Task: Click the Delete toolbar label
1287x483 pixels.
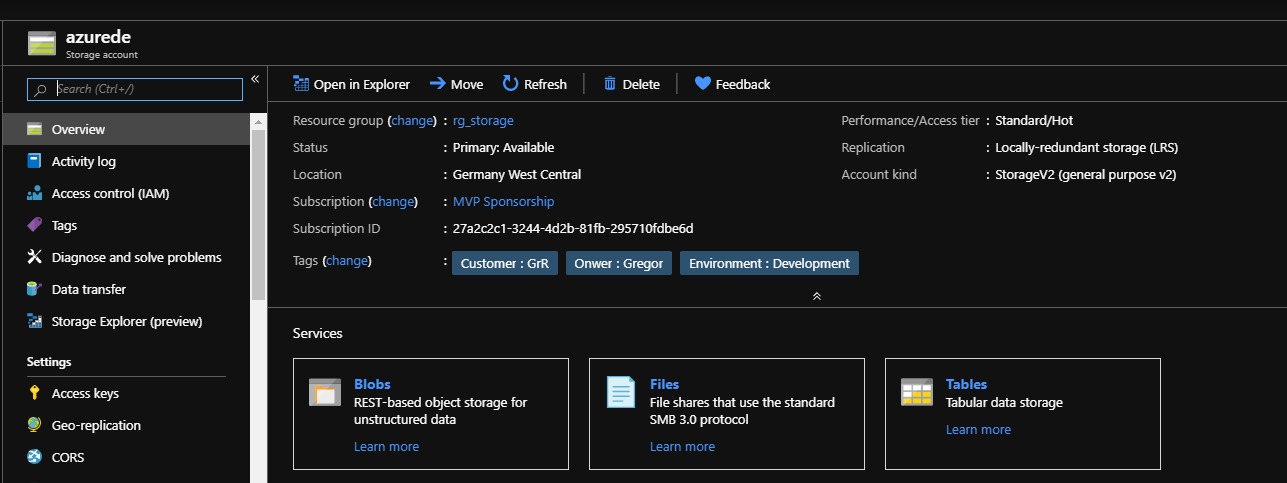Action: [641, 84]
